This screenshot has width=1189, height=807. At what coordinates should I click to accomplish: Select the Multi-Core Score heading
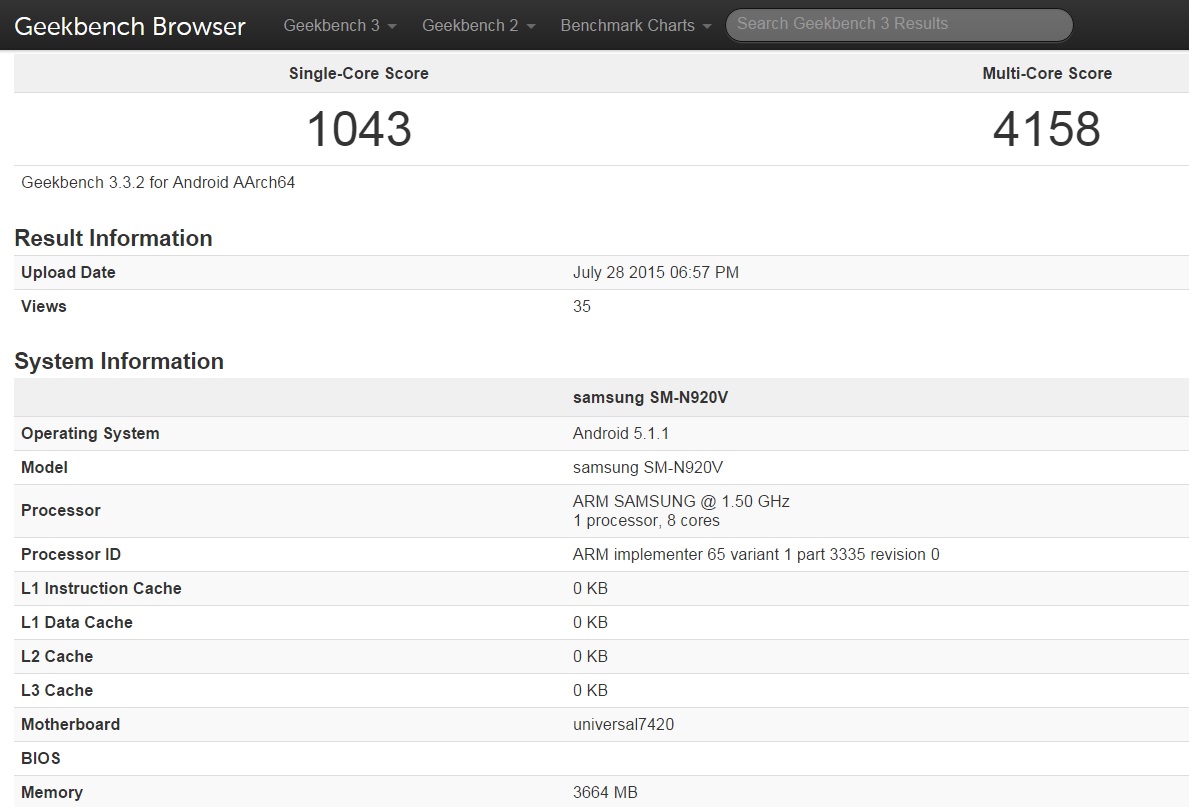click(x=1047, y=74)
